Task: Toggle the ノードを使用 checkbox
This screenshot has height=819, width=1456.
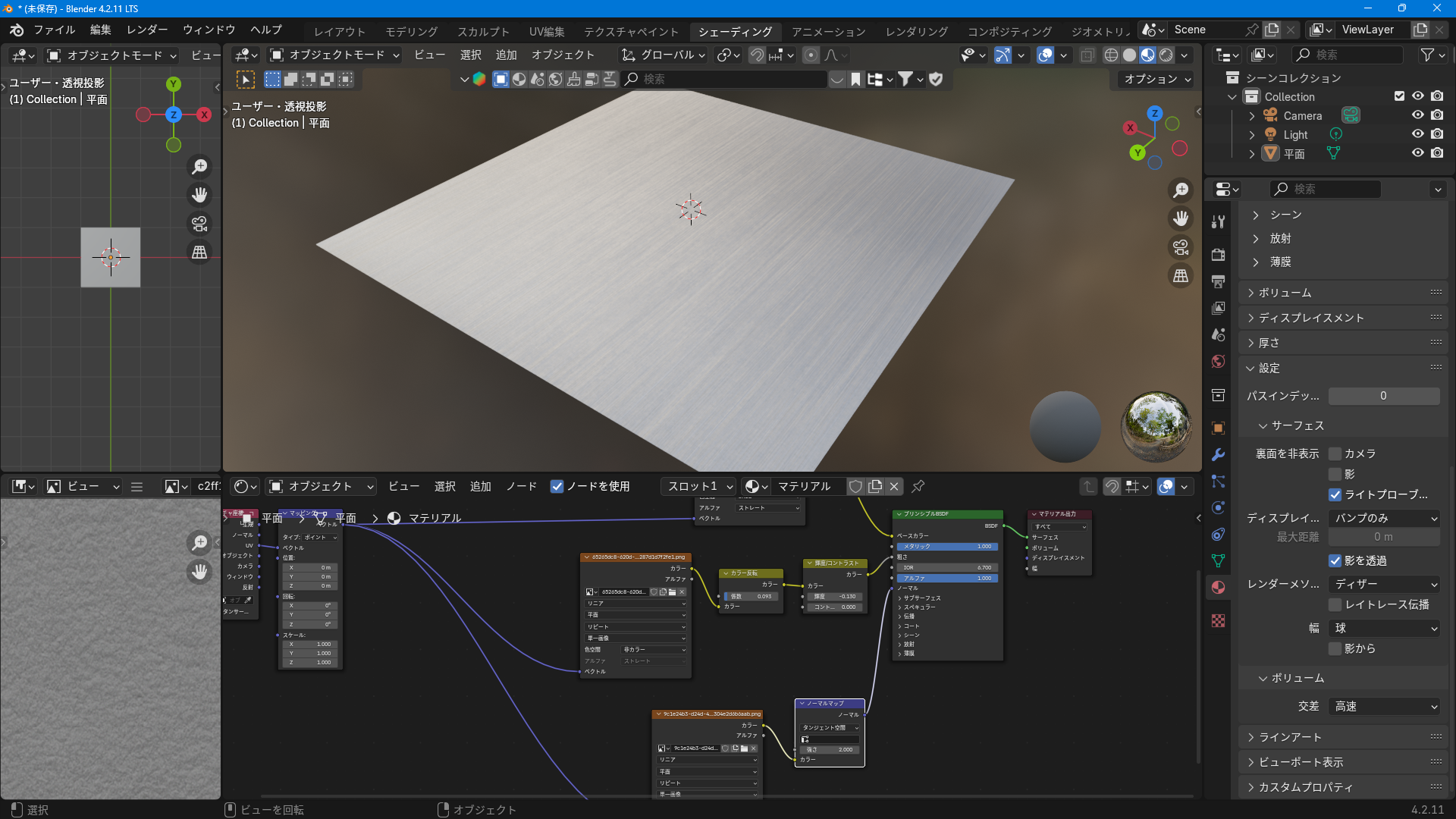Action: coord(557,487)
